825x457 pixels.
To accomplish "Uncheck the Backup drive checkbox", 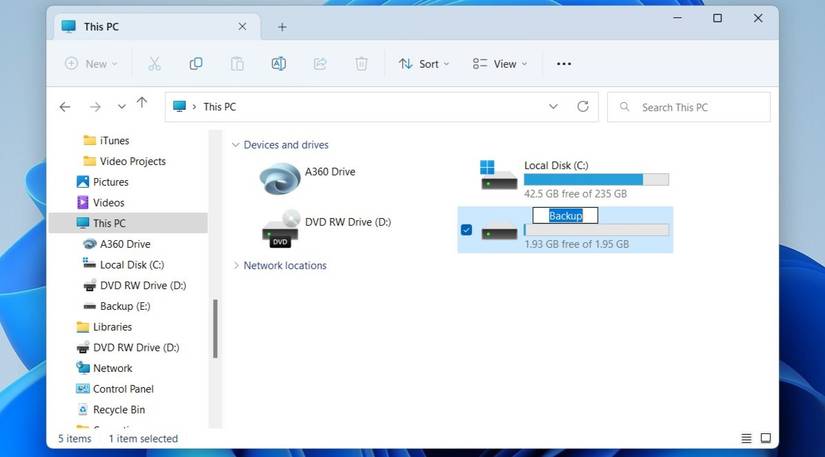I will pyautogui.click(x=467, y=230).
